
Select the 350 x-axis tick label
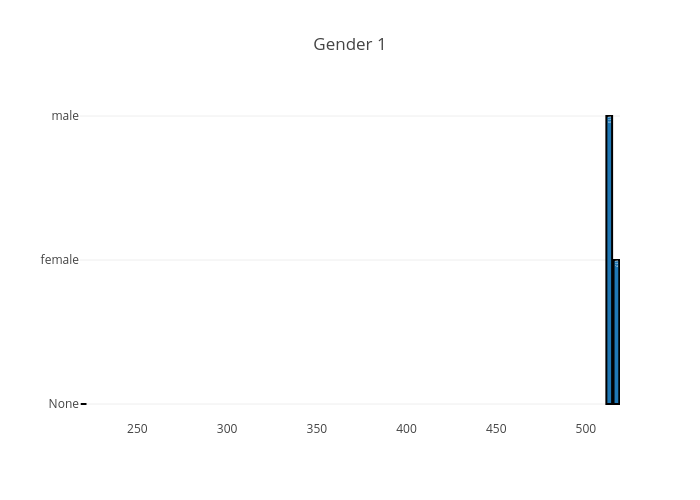pyautogui.click(x=317, y=429)
